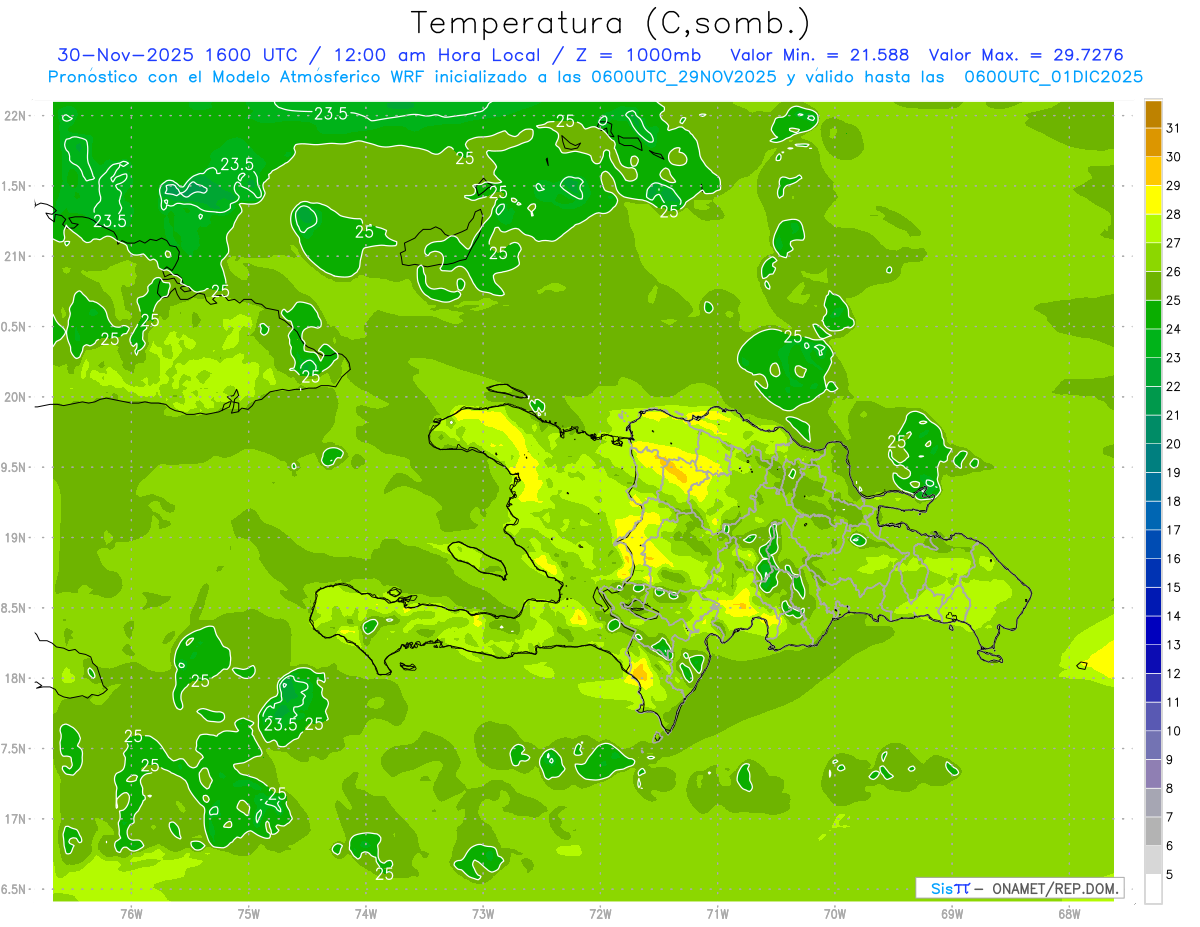Select the purple legend swatch between 9 and 10

click(x=1153, y=745)
